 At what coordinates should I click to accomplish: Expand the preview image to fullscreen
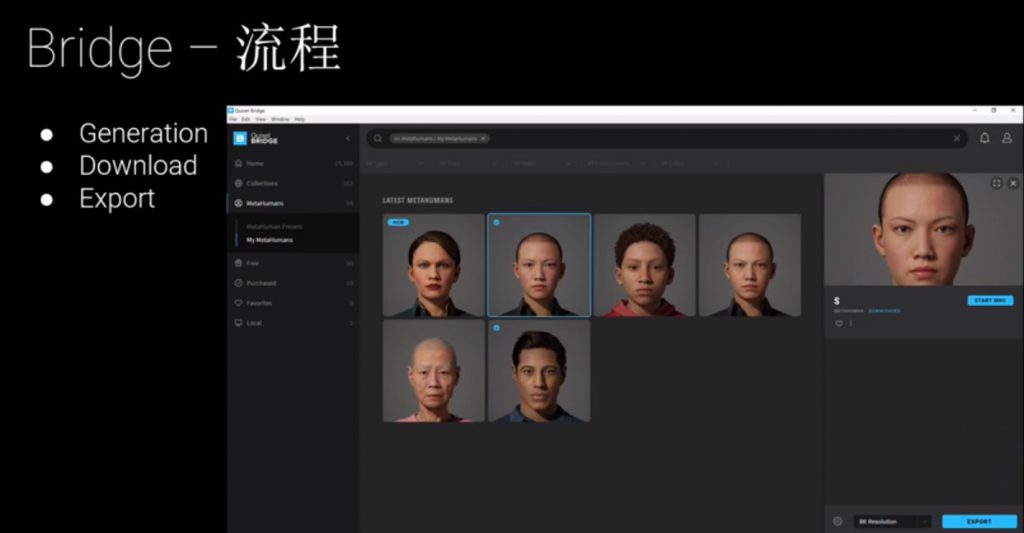(x=997, y=184)
